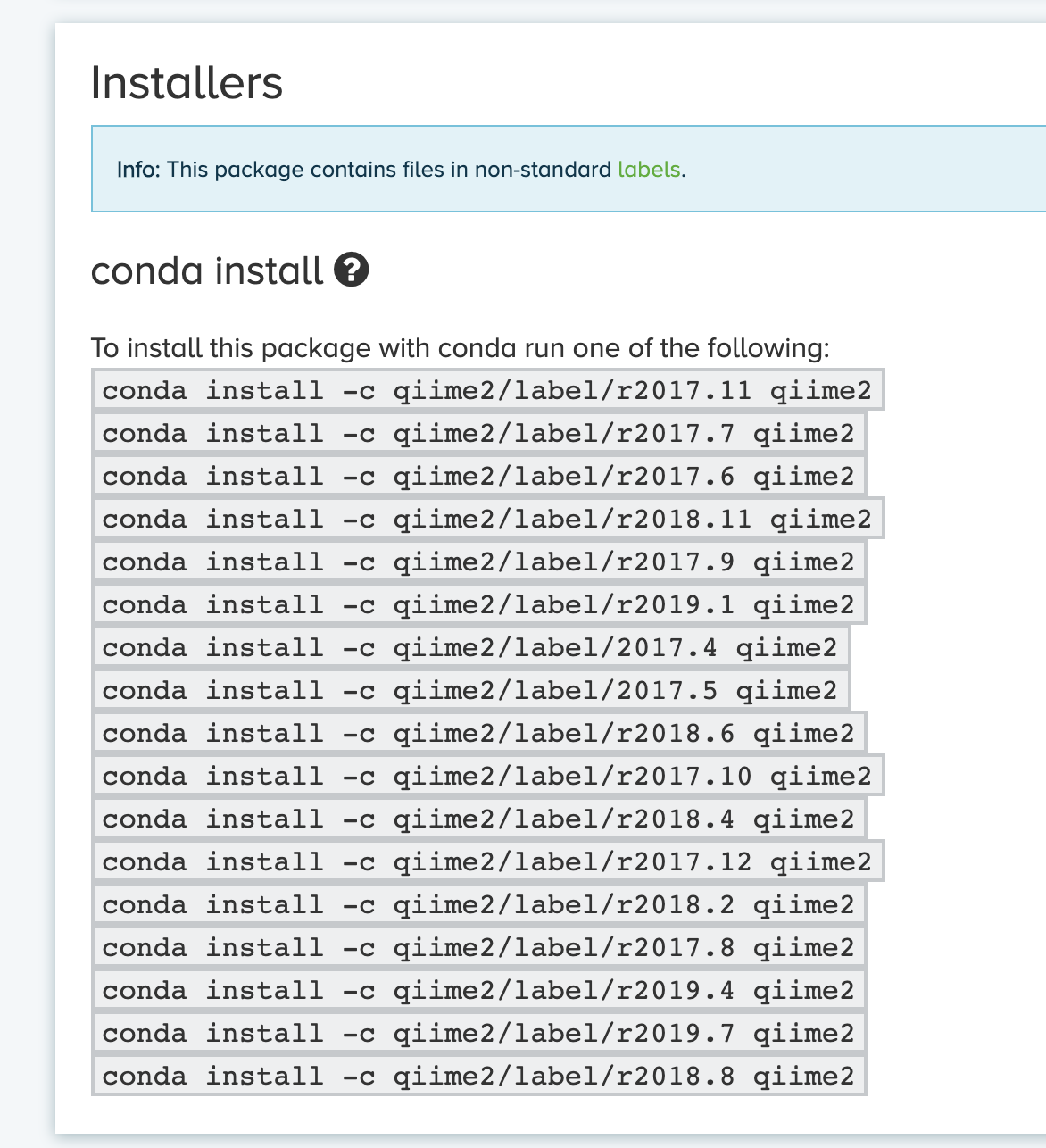Click the conda install r2018.2 command line
This screenshot has height=1148, width=1046.
(x=478, y=904)
